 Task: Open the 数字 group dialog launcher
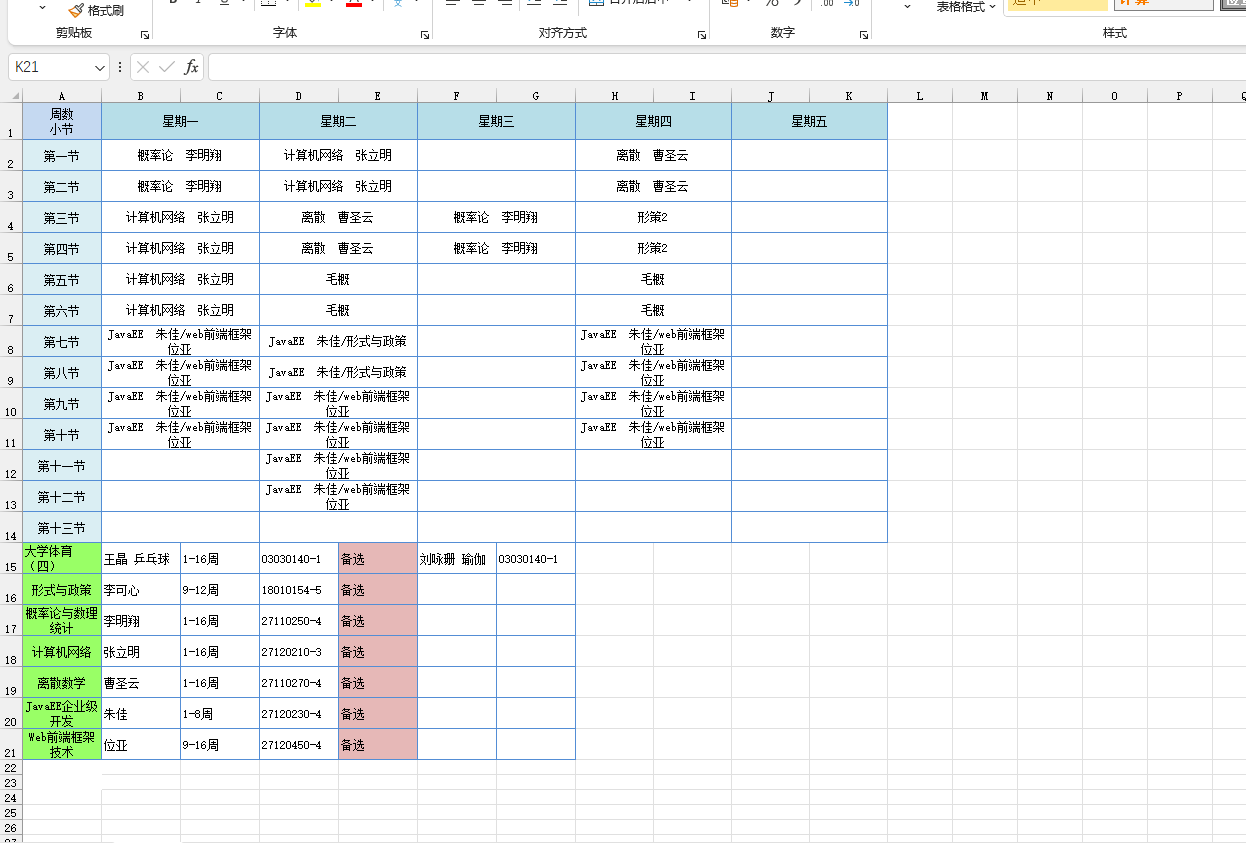click(863, 35)
